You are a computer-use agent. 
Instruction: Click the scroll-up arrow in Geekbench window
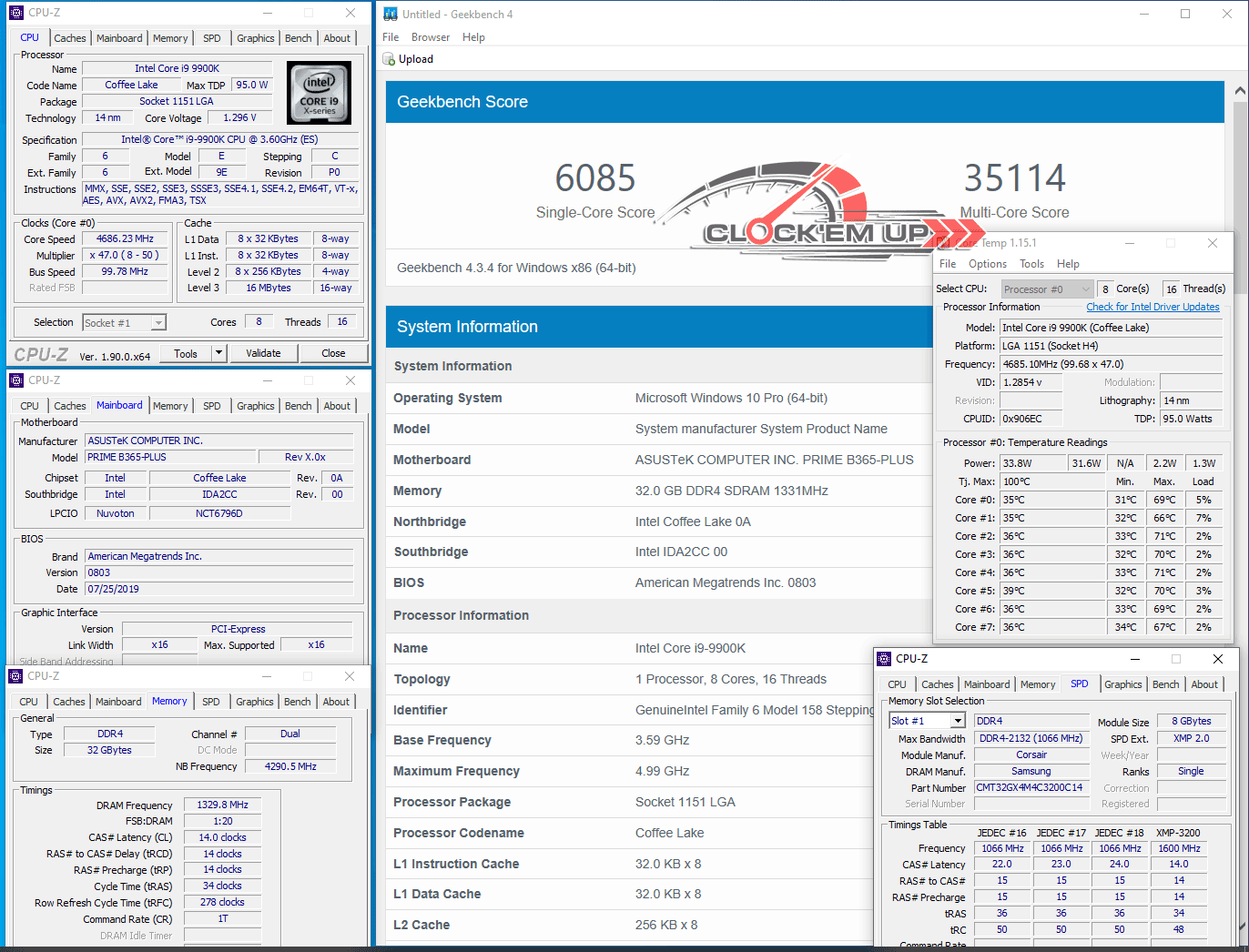[1240, 91]
